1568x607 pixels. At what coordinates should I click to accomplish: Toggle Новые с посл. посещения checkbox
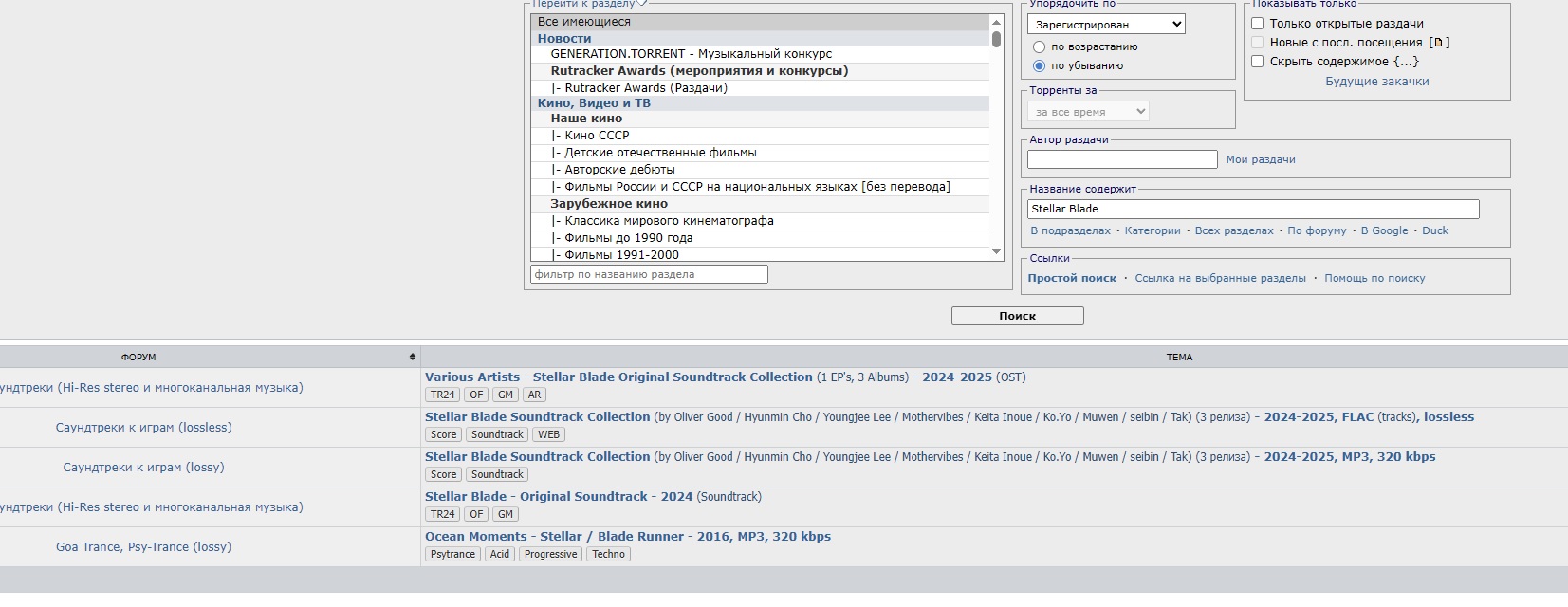[x=1257, y=43]
